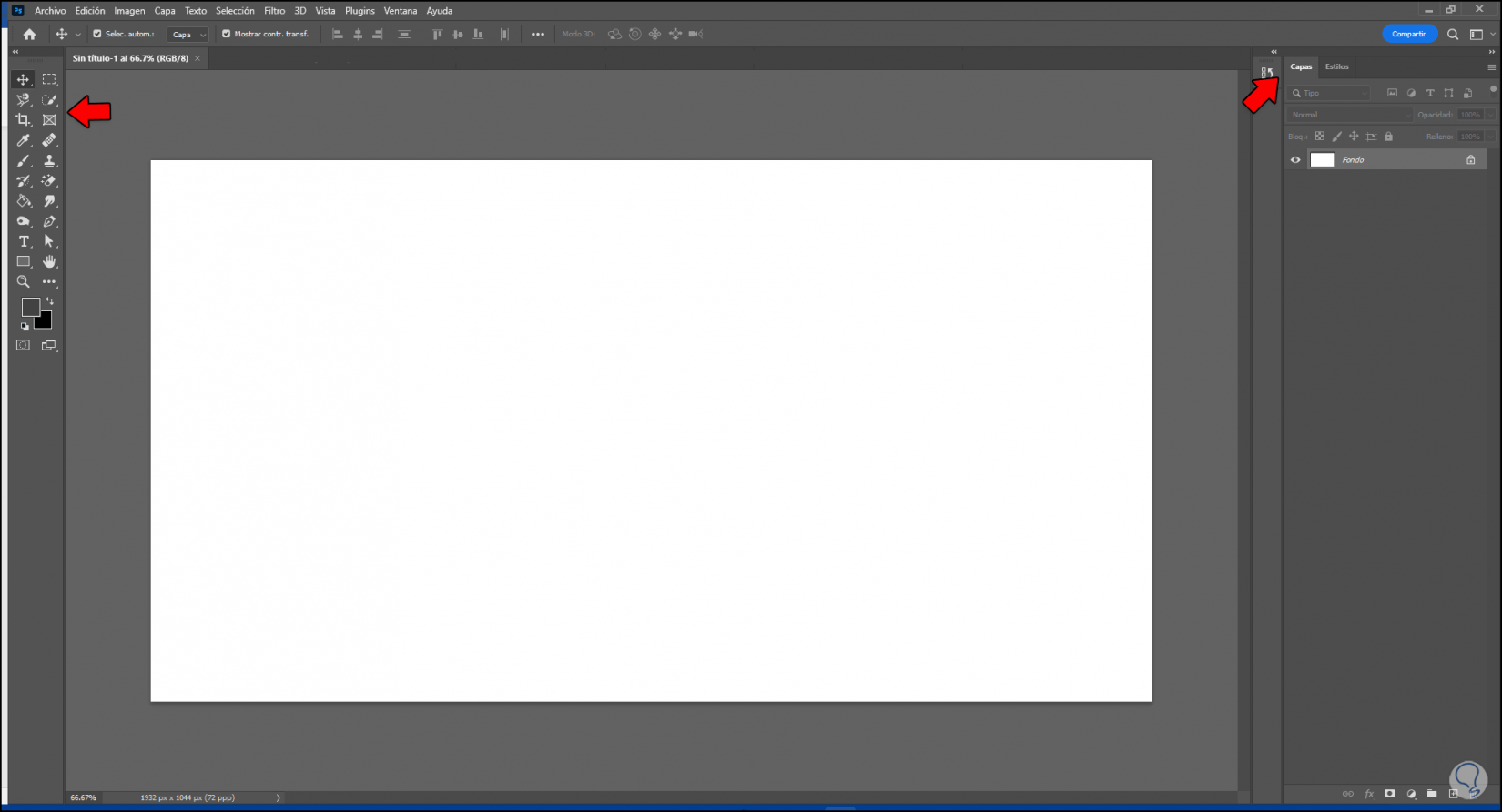Select the History Brush tool
1502x812 pixels.
click(24, 180)
